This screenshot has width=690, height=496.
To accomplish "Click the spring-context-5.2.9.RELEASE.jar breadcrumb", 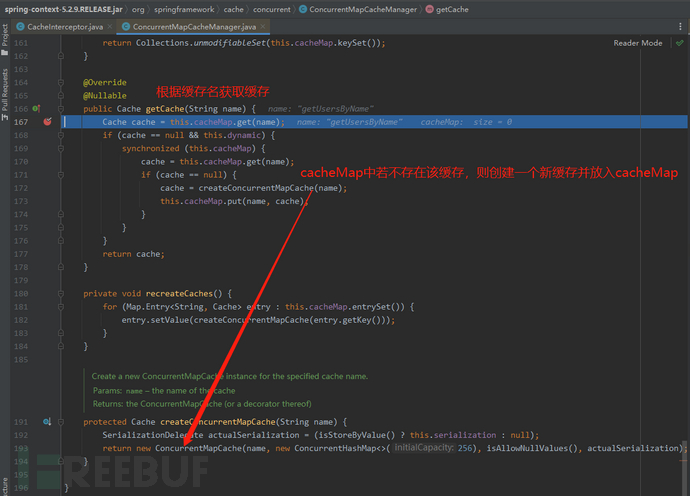I will (64, 9).
